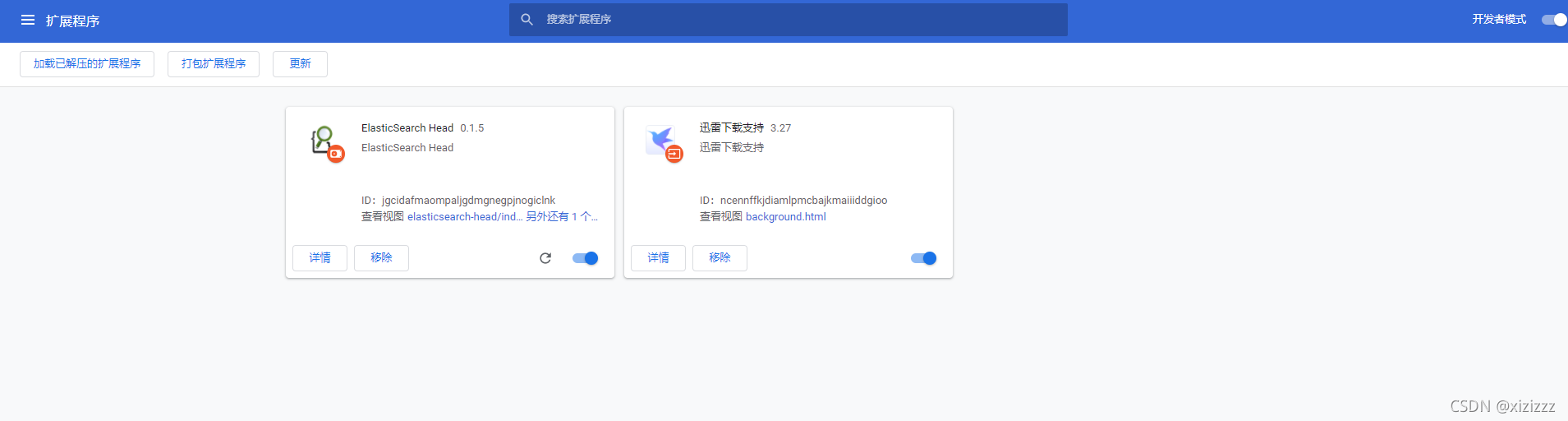This screenshot has height=421, width=1568.
Task: Open 详情 for ElasticSearch Head
Action: tap(320, 258)
